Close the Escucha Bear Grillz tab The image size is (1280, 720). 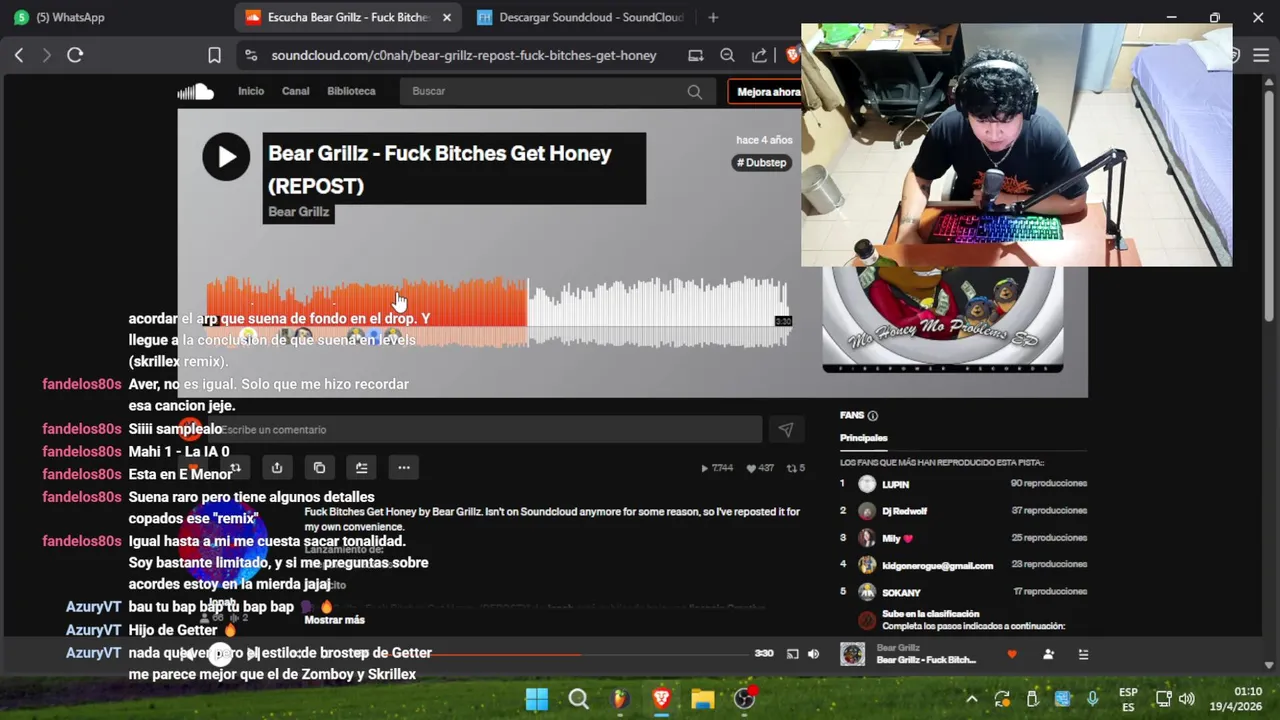447,17
